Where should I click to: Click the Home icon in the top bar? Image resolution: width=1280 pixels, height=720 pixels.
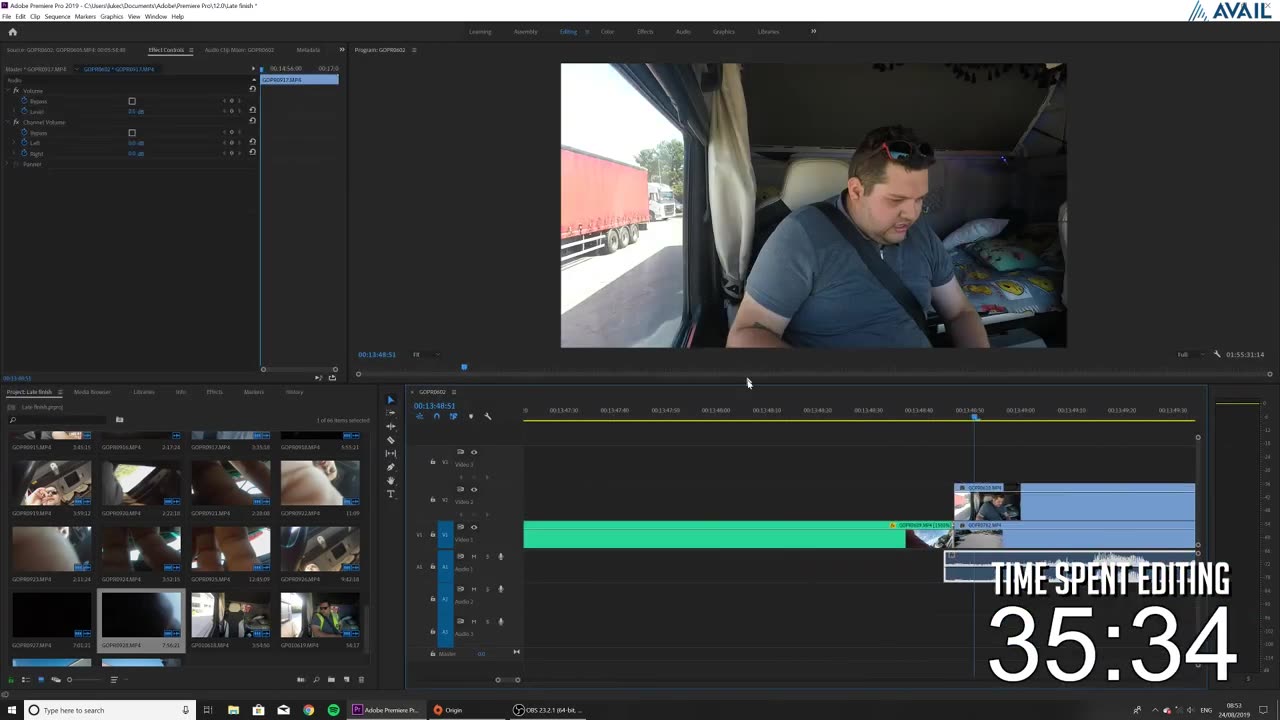[12, 32]
